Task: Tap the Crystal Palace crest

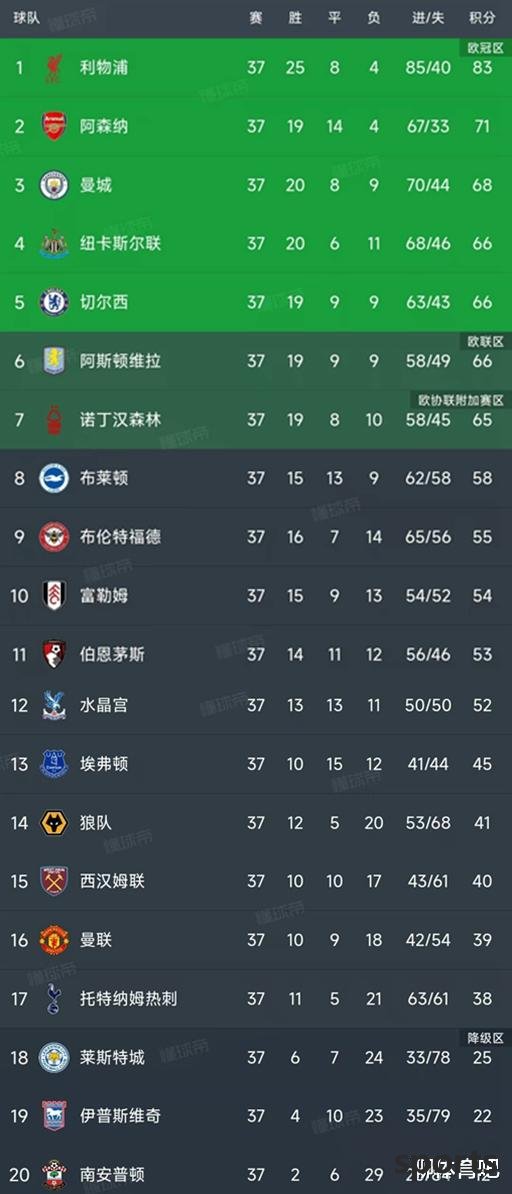Action: point(54,705)
